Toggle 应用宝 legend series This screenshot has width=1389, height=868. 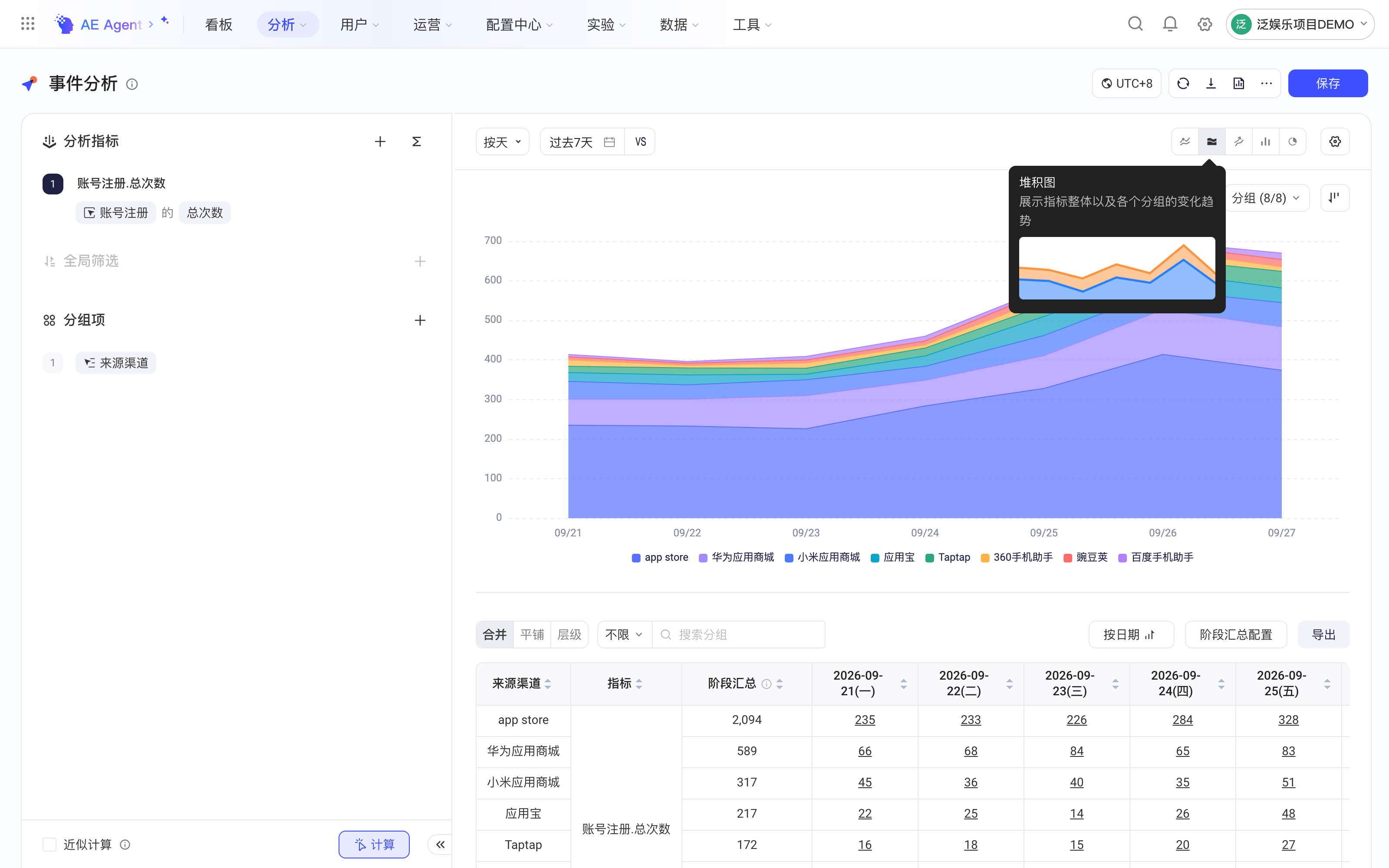pyautogui.click(x=892, y=557)
